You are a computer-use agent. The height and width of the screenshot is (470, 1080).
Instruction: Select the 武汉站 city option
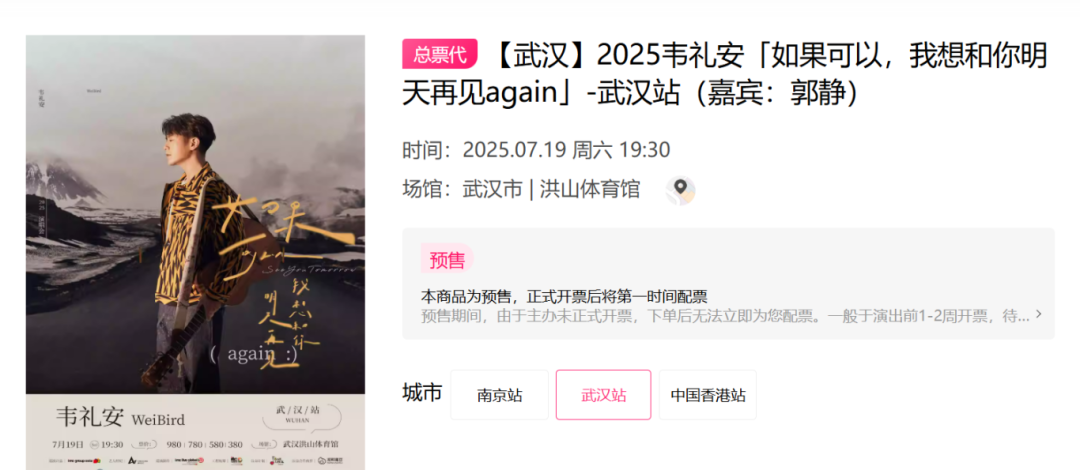point(603,395)
